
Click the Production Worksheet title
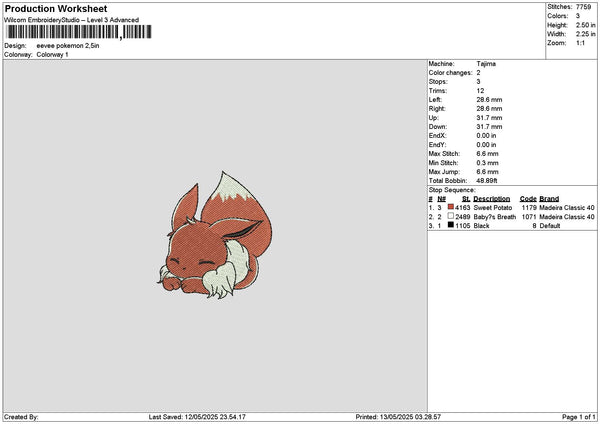(56, 9)
